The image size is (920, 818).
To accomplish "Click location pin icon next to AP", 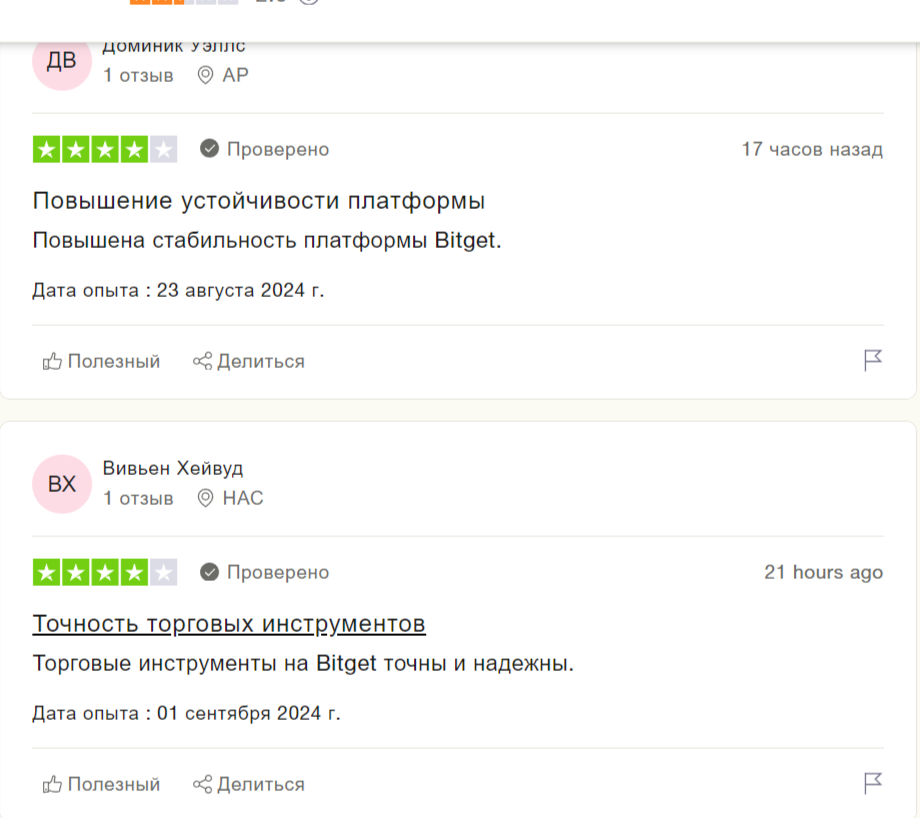I will tap(205, 75).
